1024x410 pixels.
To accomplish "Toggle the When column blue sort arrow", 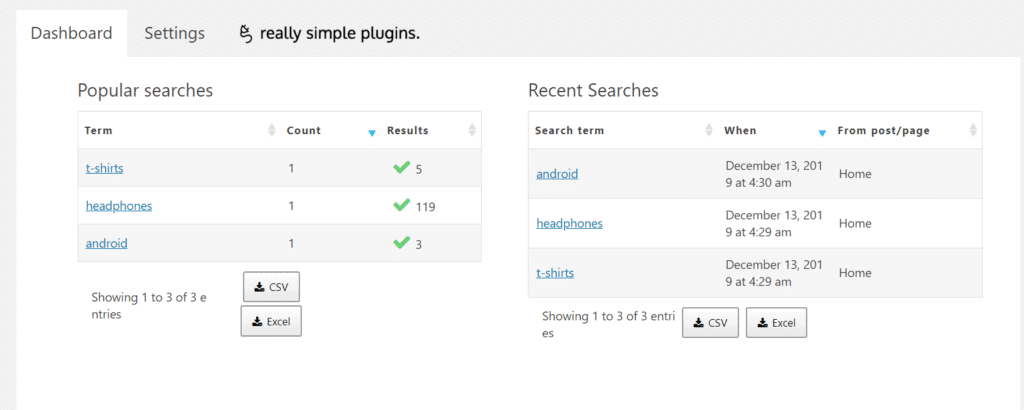I will point(822,133).
